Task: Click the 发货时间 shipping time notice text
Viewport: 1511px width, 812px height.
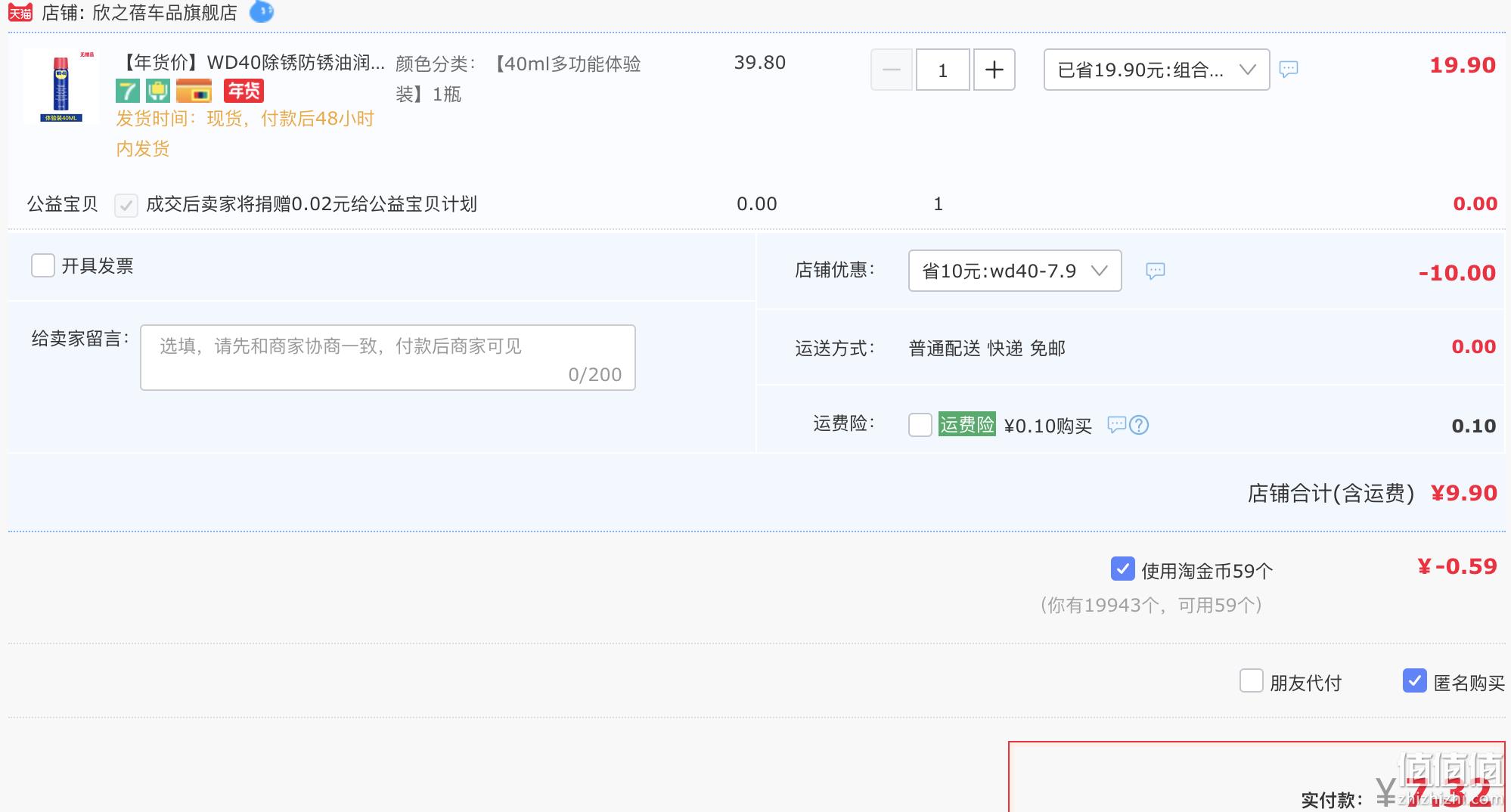Action: [x=245, y=134]
